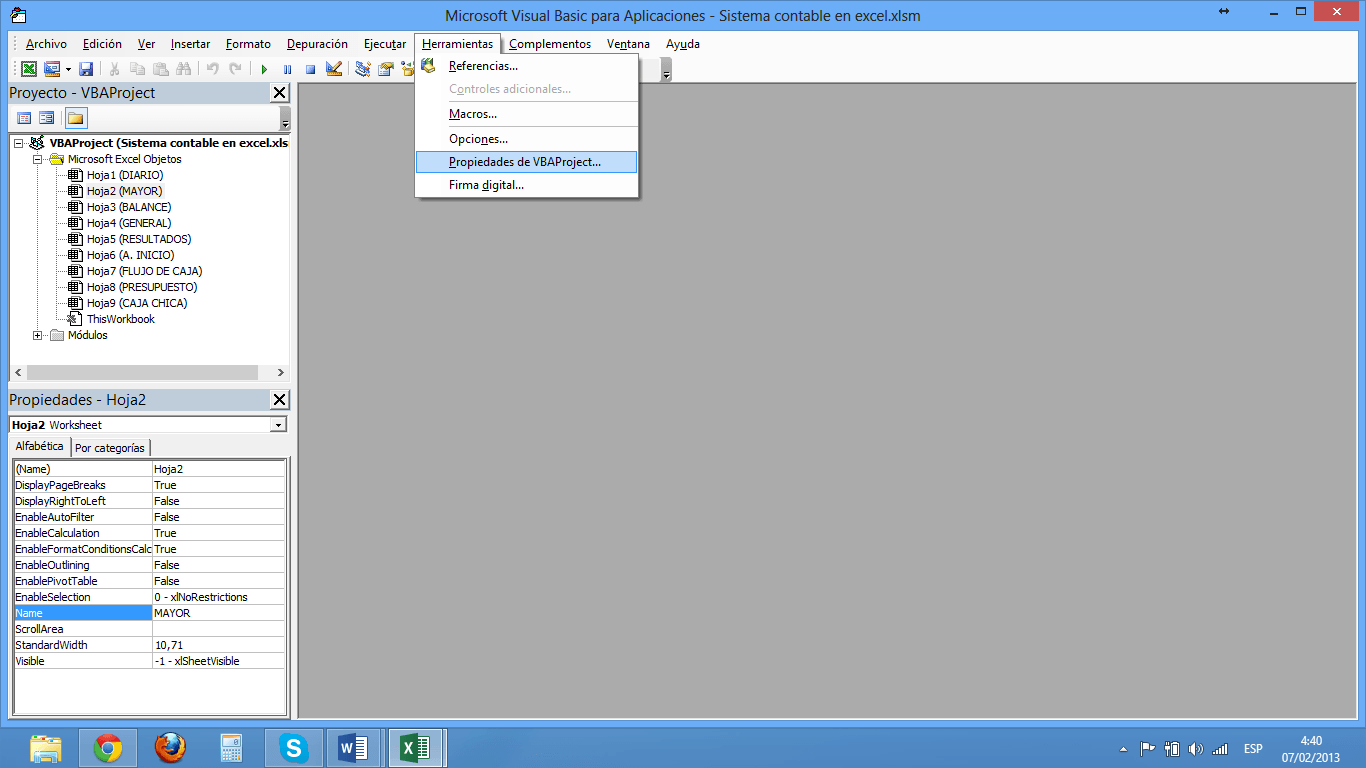The width and height of the screenshot is (1366, 768).
Task: Toggle Folders view in the Project Explorer
Action: point(76,117)
